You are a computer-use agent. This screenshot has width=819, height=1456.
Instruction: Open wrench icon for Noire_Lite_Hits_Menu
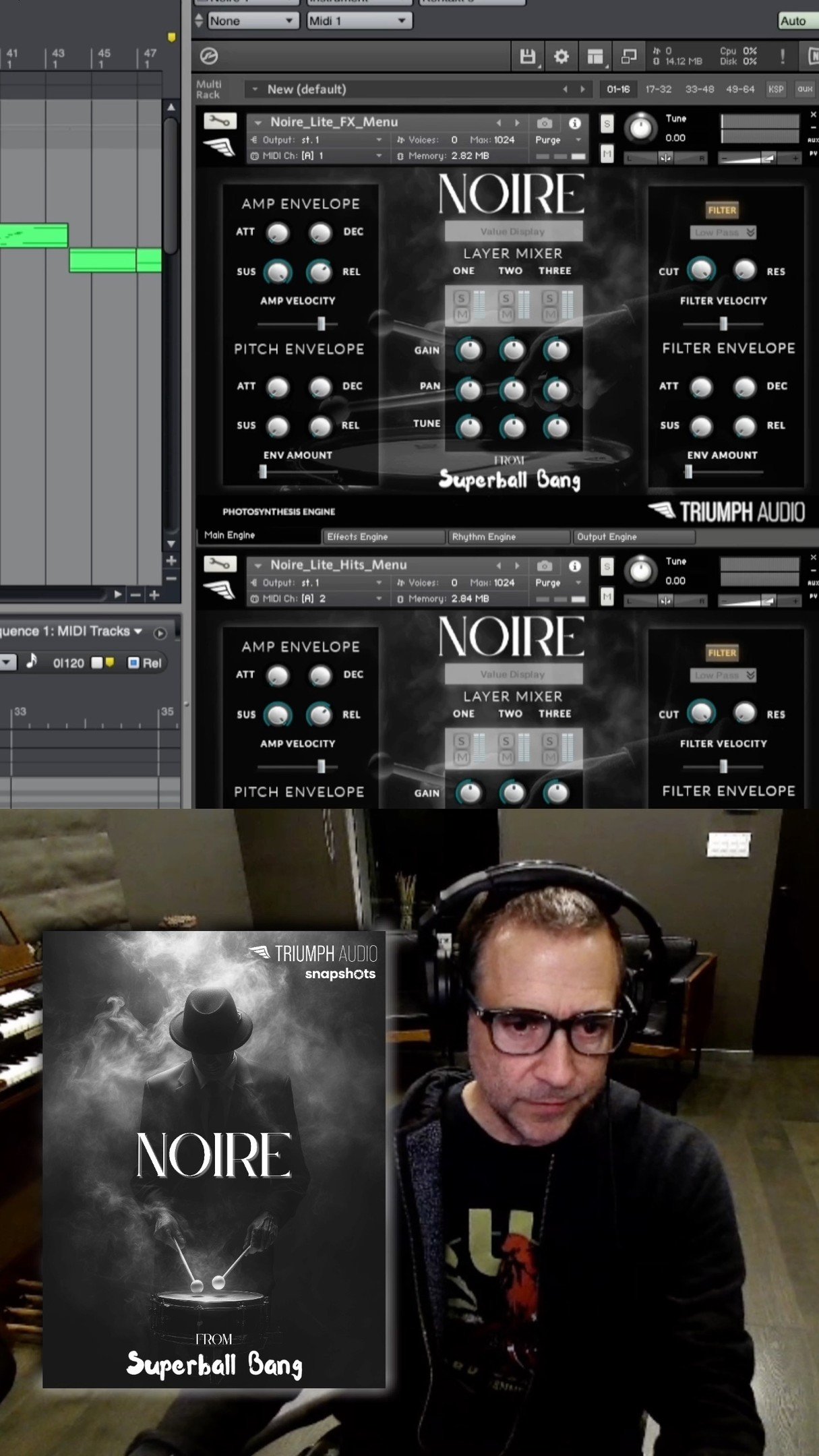coord(220,564)
